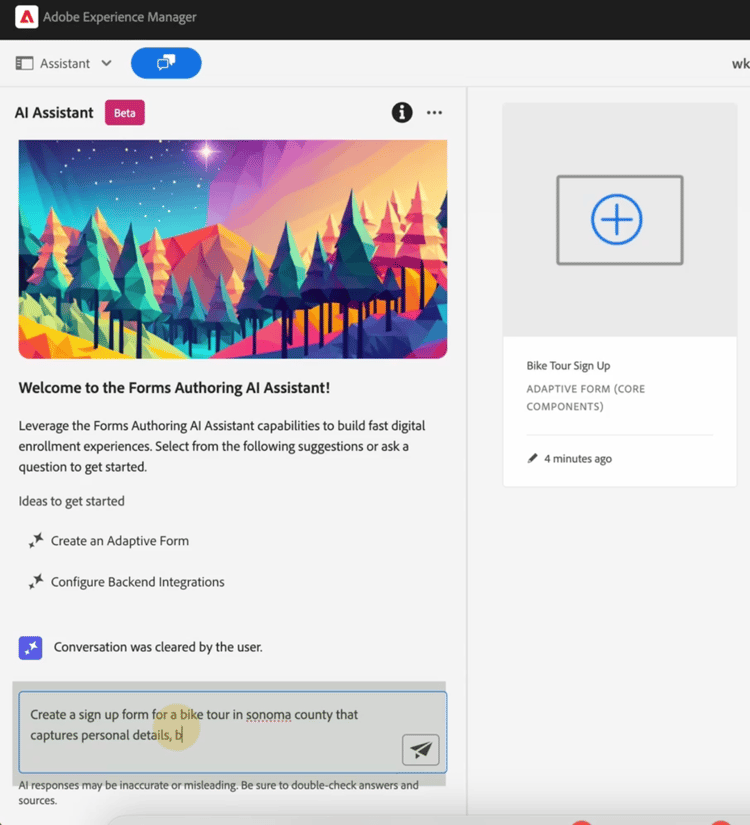Click the Adobe logo icon

[x=26, y=17]
